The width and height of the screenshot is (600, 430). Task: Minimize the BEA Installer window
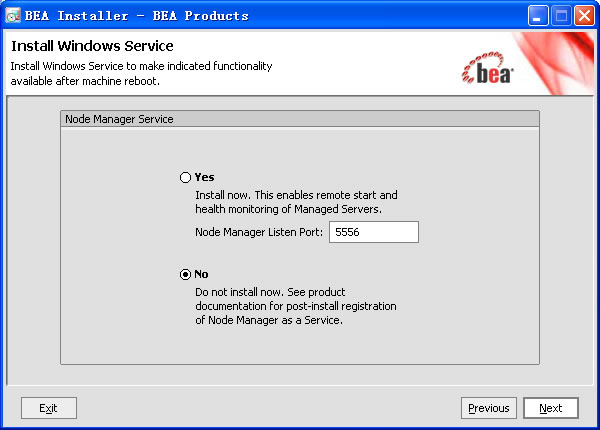tap(538, 16)
